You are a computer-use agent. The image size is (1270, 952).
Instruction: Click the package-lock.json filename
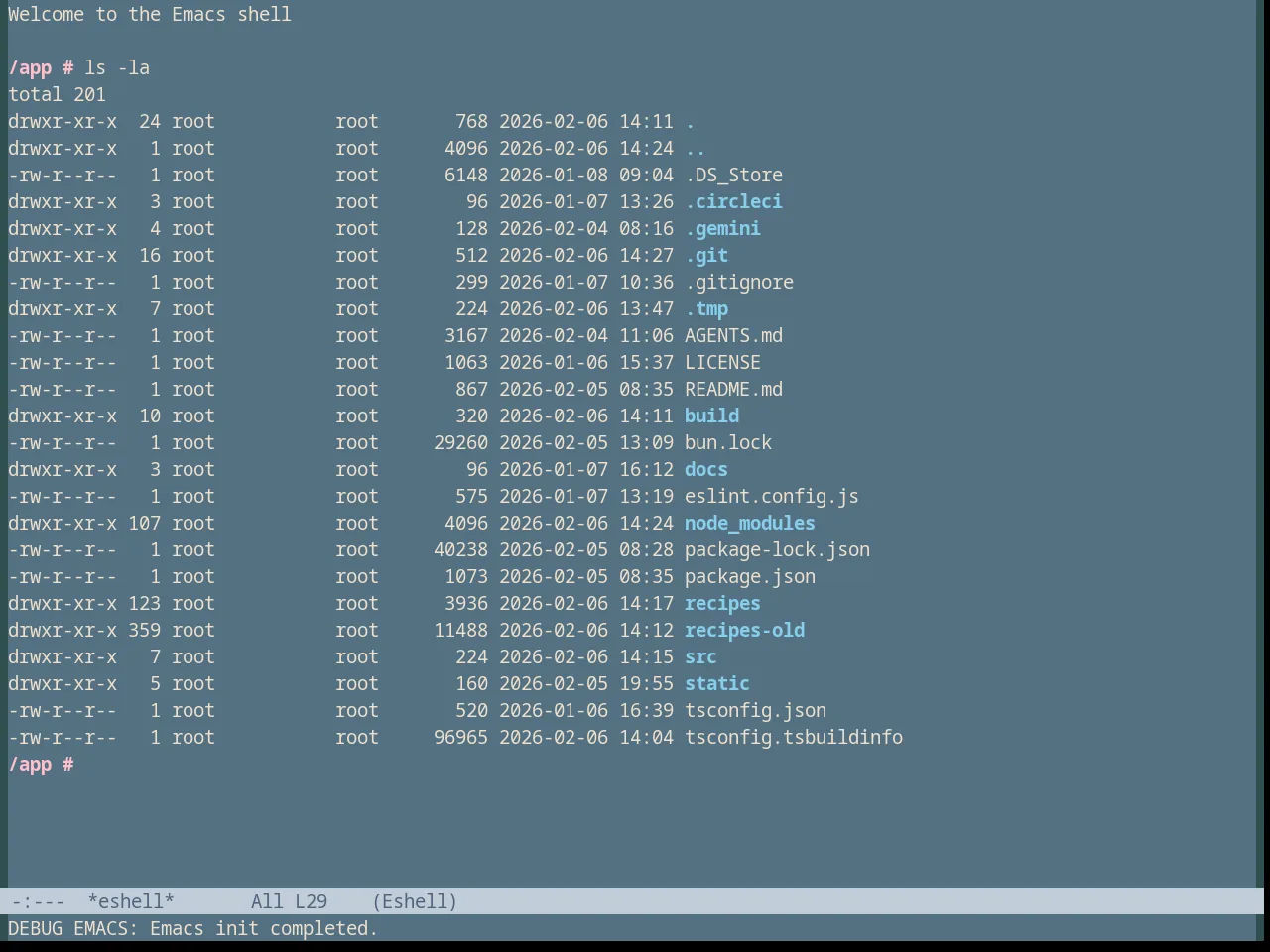(777, 549)
